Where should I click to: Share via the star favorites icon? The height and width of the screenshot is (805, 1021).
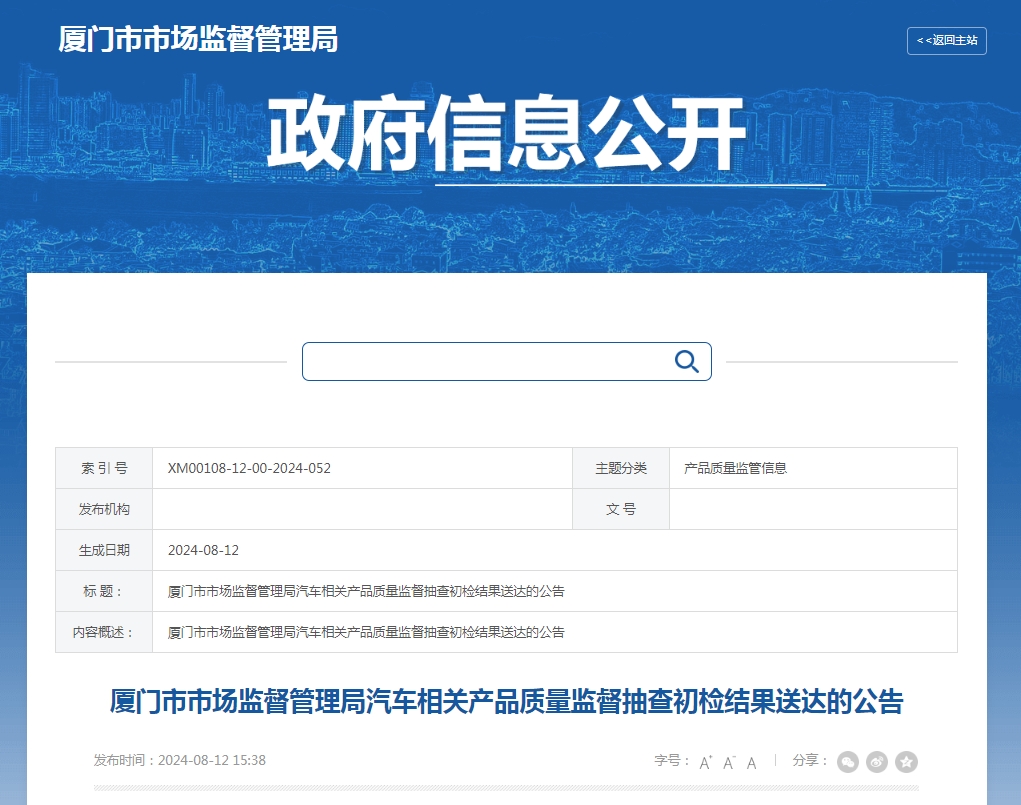click(906, 761)
